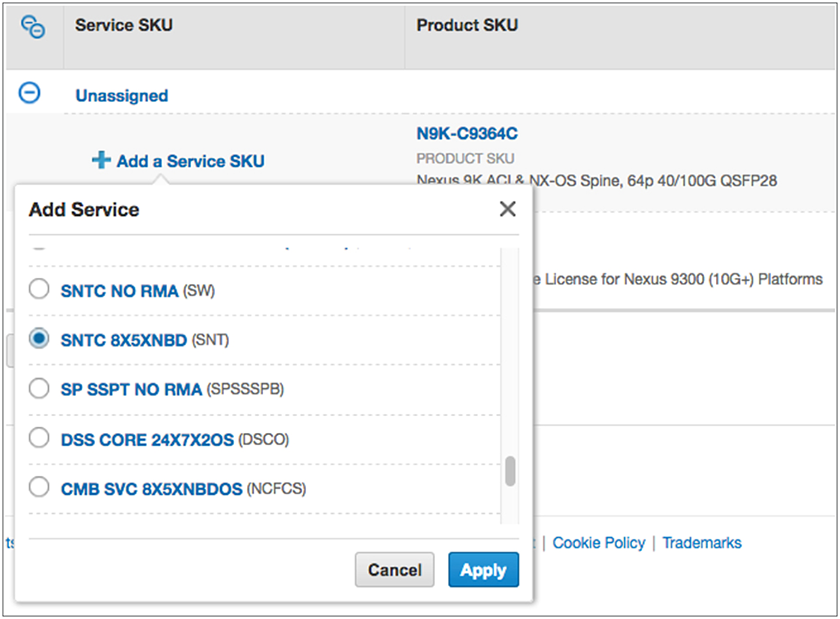Pick the CMB SVC 8X5XNBDOS option

[37, 487]
